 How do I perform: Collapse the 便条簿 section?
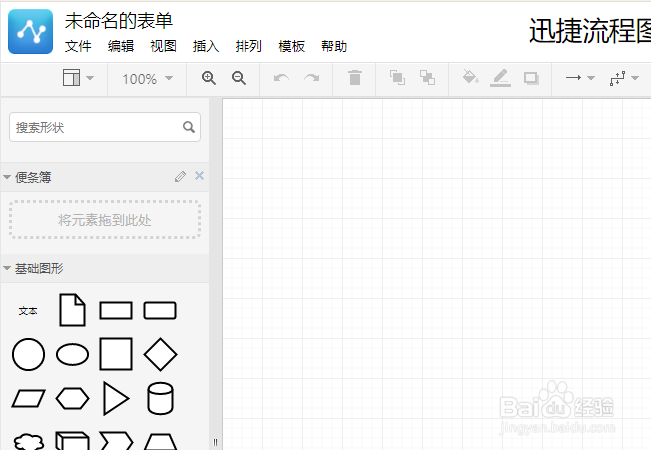(x=7, y=177)
